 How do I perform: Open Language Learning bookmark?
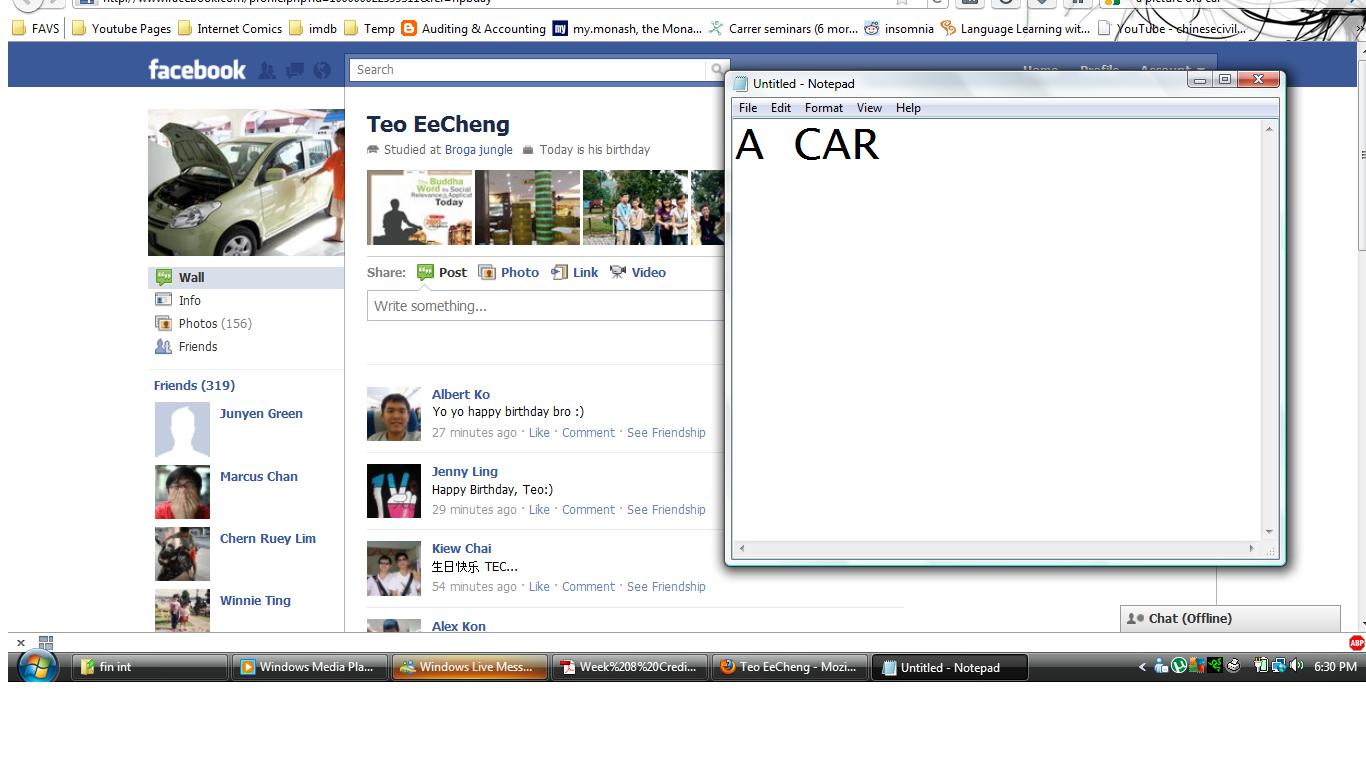[x=1016, y=28]
